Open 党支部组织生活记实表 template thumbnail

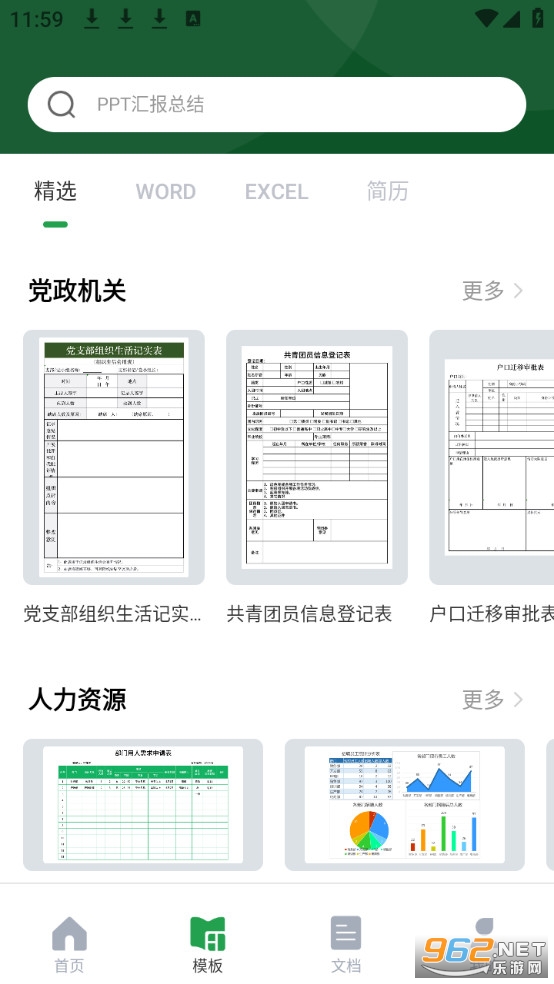pos(114,457)
